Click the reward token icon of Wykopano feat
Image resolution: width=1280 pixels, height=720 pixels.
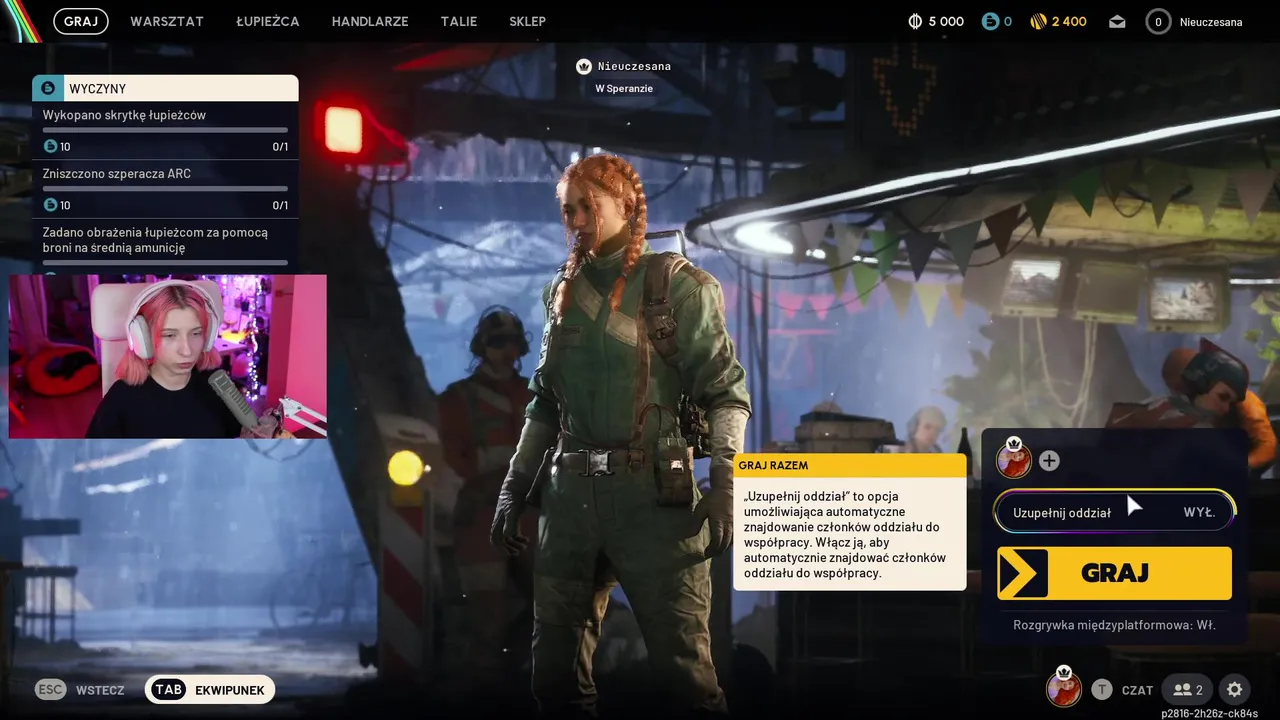point(50,147)
